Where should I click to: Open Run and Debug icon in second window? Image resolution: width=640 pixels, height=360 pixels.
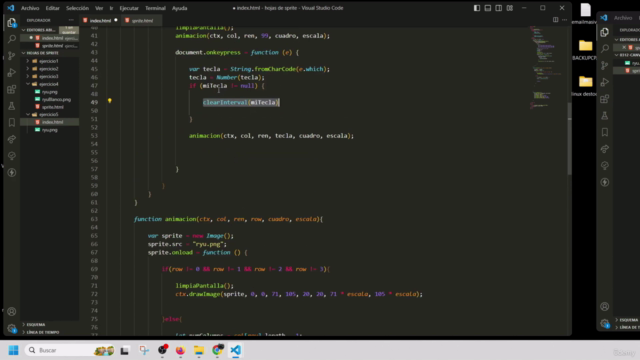[x=604, y=82]
